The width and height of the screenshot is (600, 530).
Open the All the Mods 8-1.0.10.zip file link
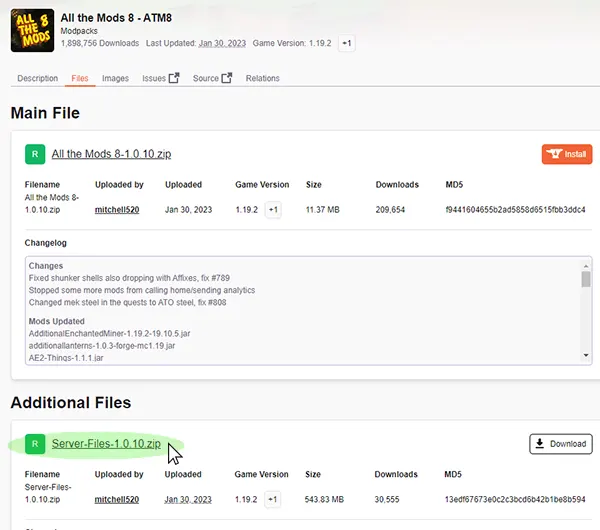(x=111, y=154)
